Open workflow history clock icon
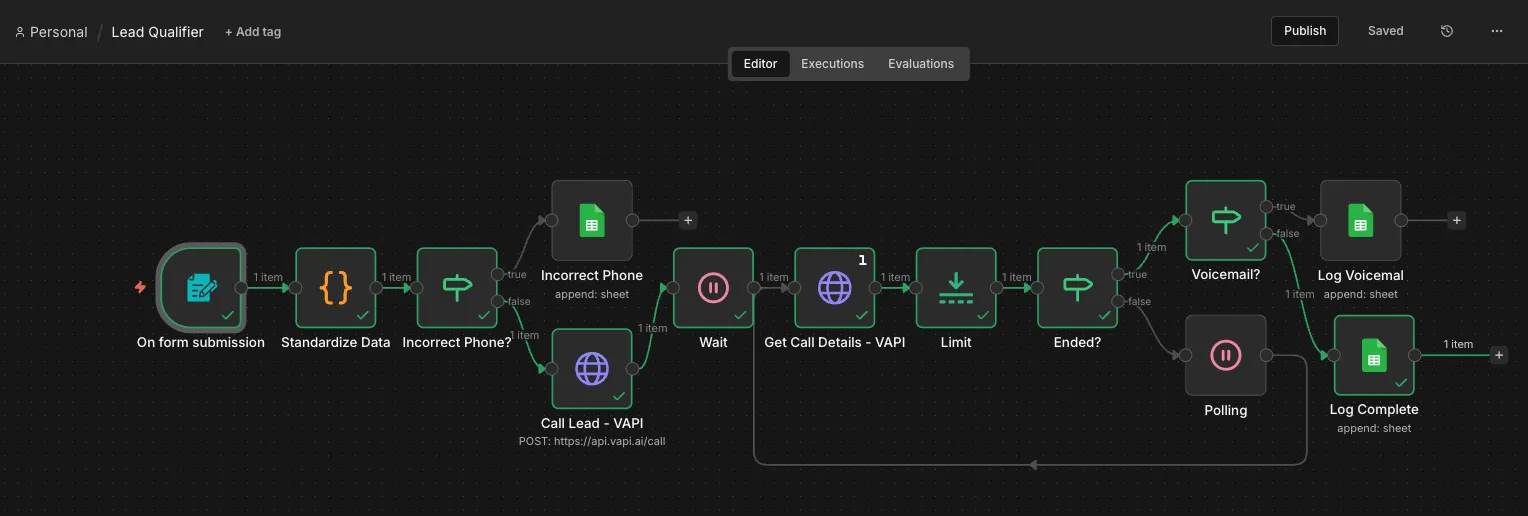Screen dimensions: 1528x516 pos(1447,31)
